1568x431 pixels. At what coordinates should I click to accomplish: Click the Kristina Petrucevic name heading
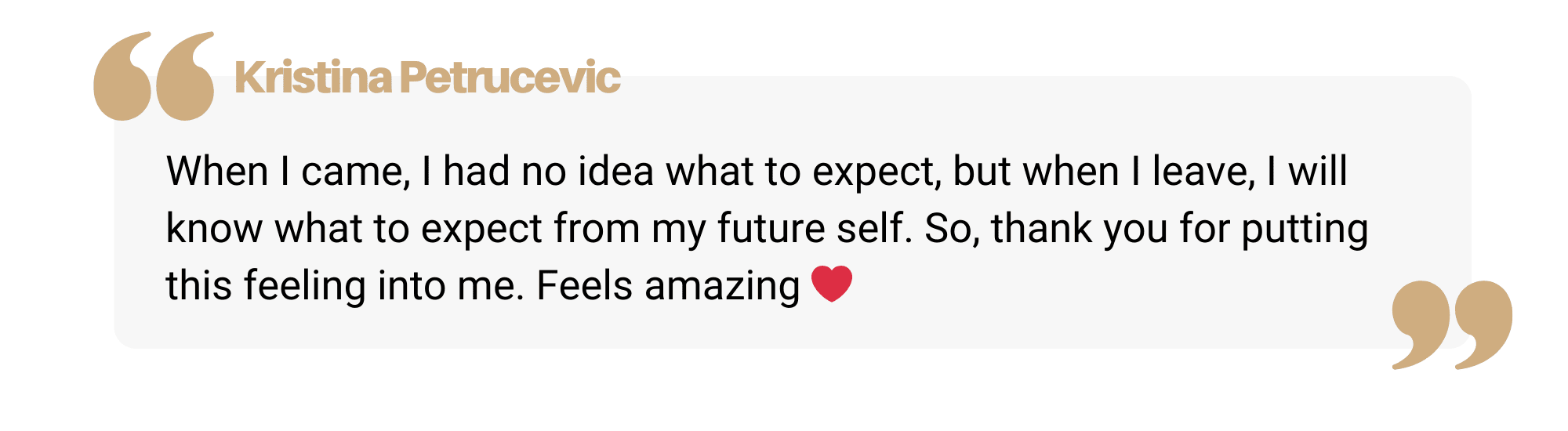[427, 77]
